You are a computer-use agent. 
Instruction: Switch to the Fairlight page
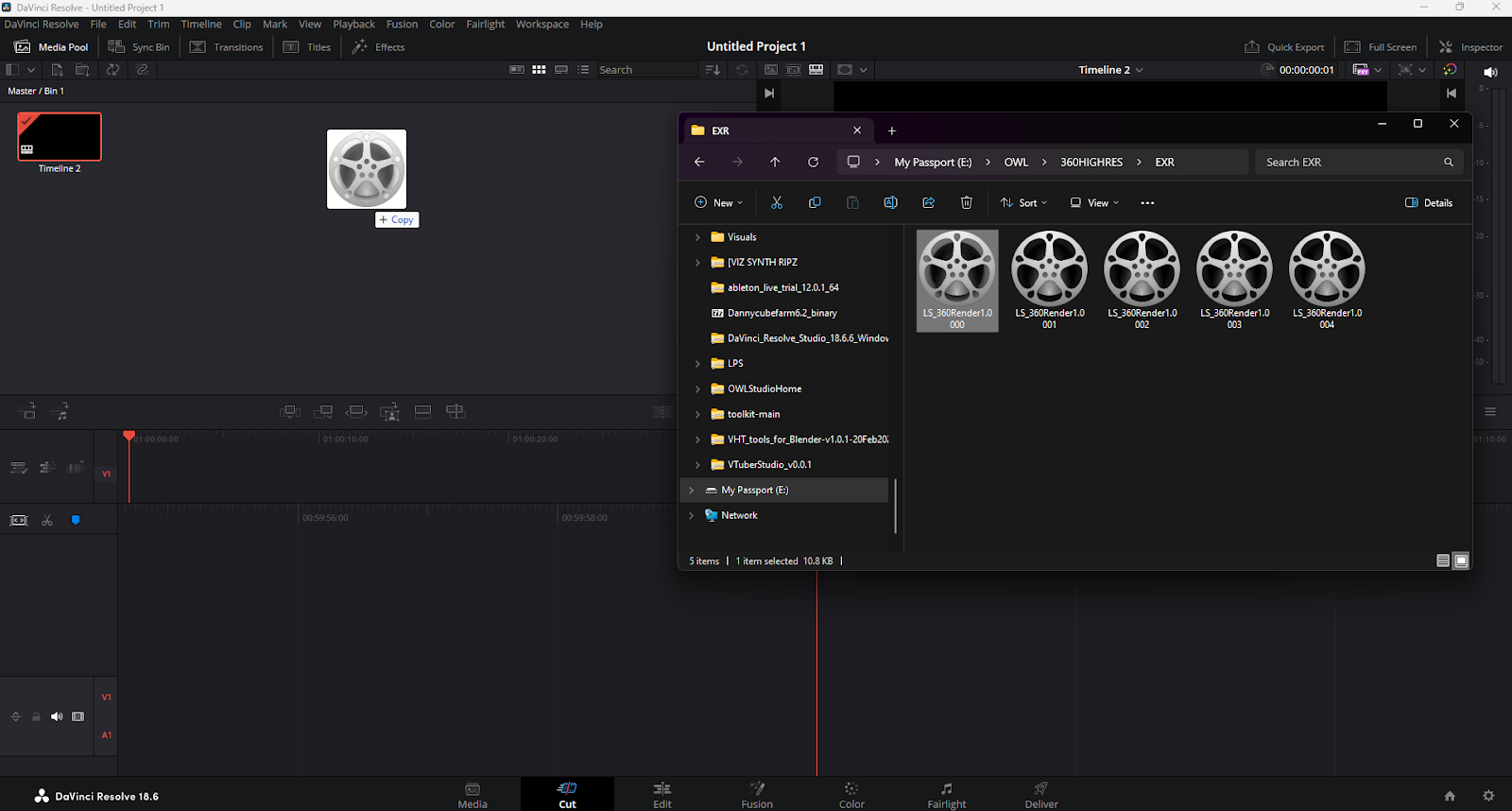tap(947, 795)
